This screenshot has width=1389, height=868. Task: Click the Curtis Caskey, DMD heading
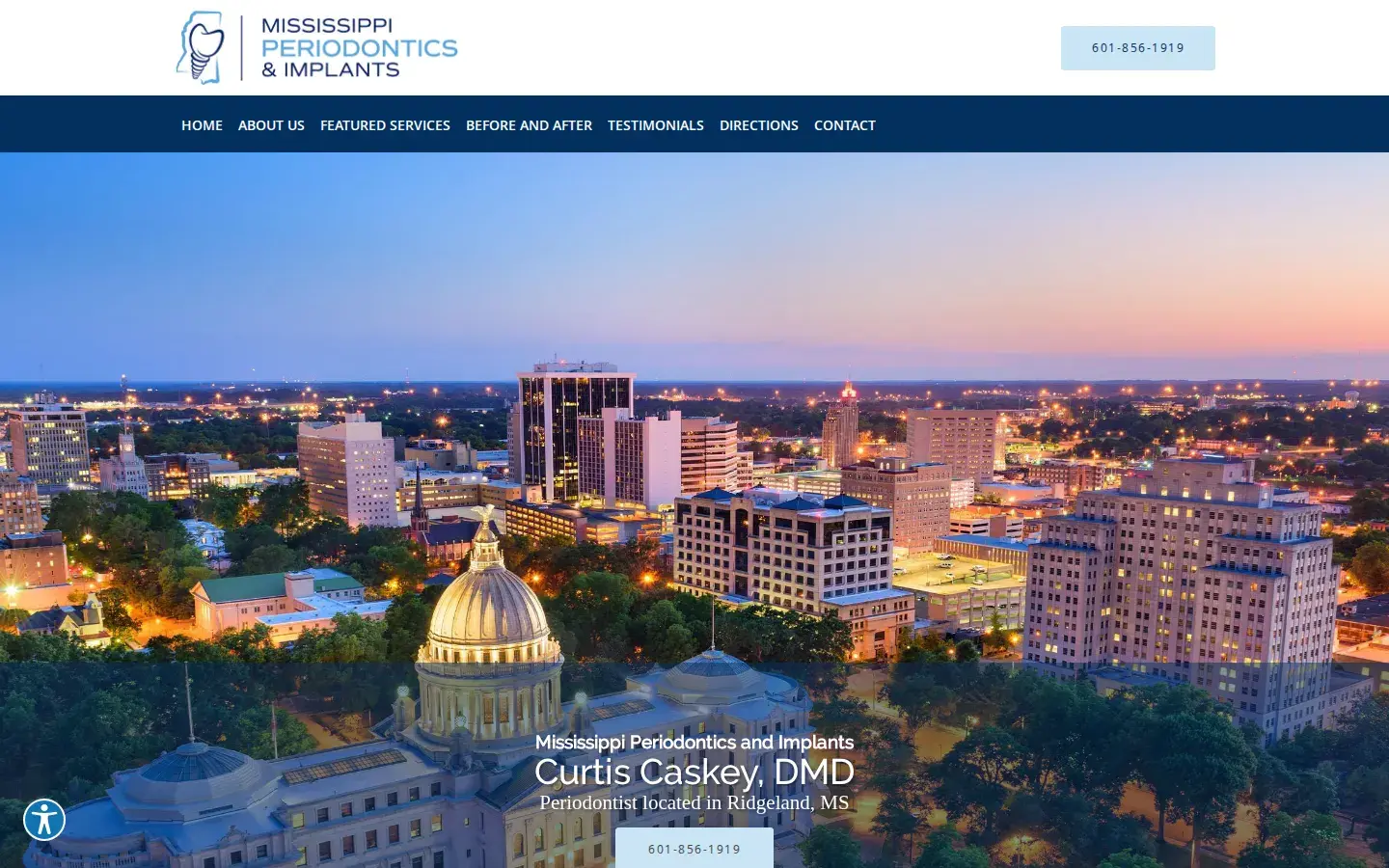pos(694,772)
